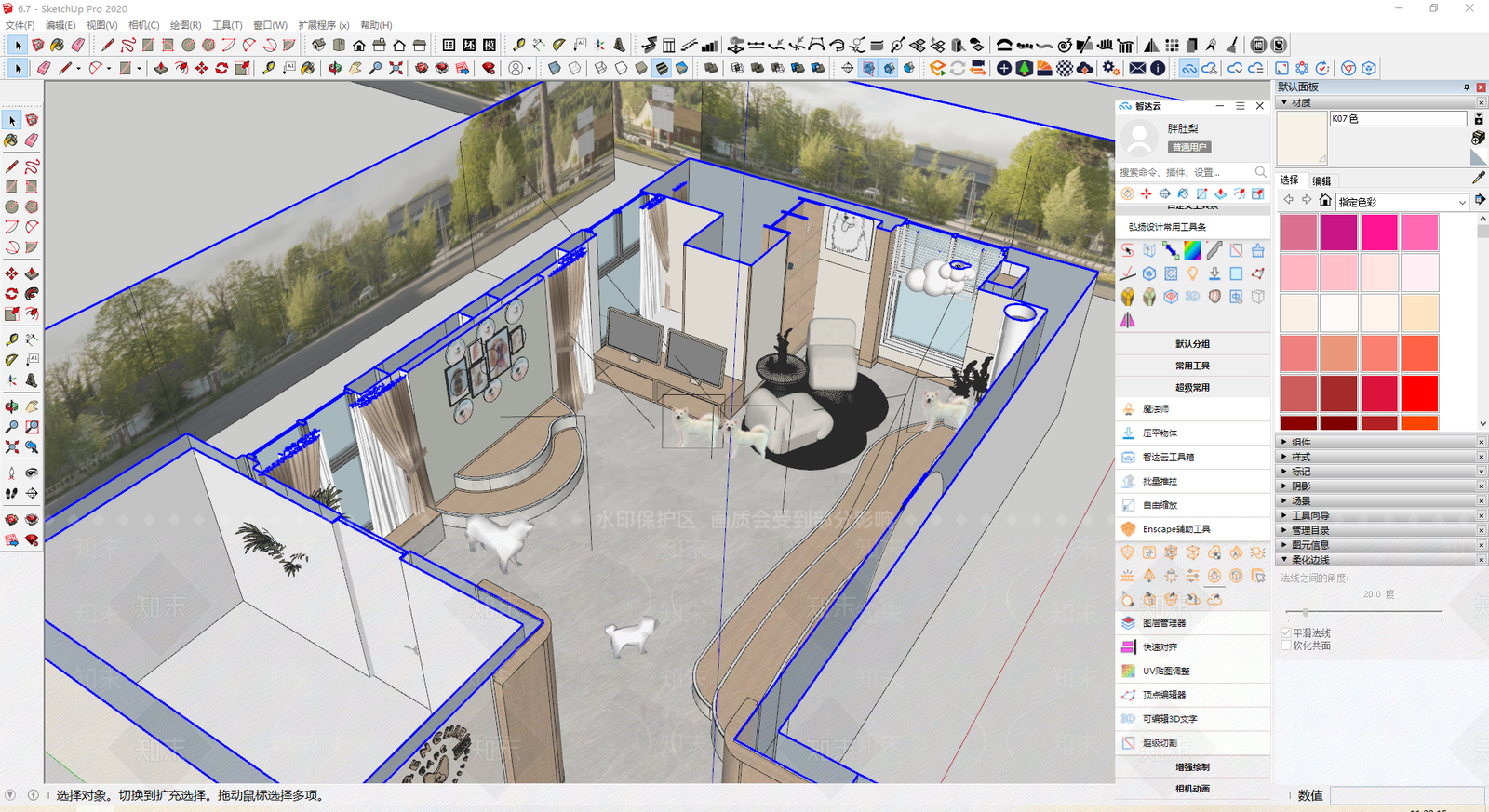
Task: Open the 相机(C) menu
Action: 143,25
